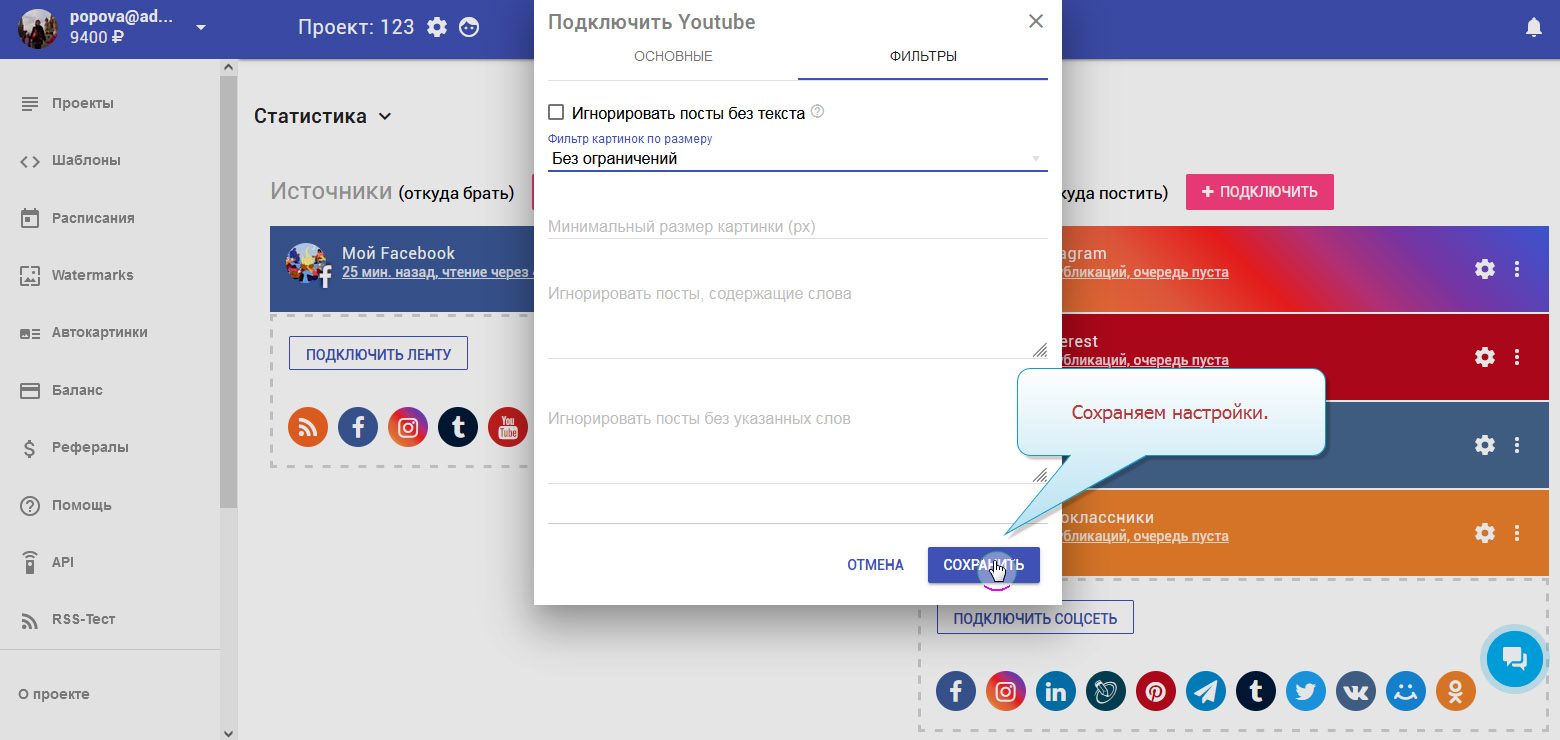Close the Подключить Youtube dialog
Image resolution: width=1560 pixels, height=740 pixels.
coord(1036,21)
